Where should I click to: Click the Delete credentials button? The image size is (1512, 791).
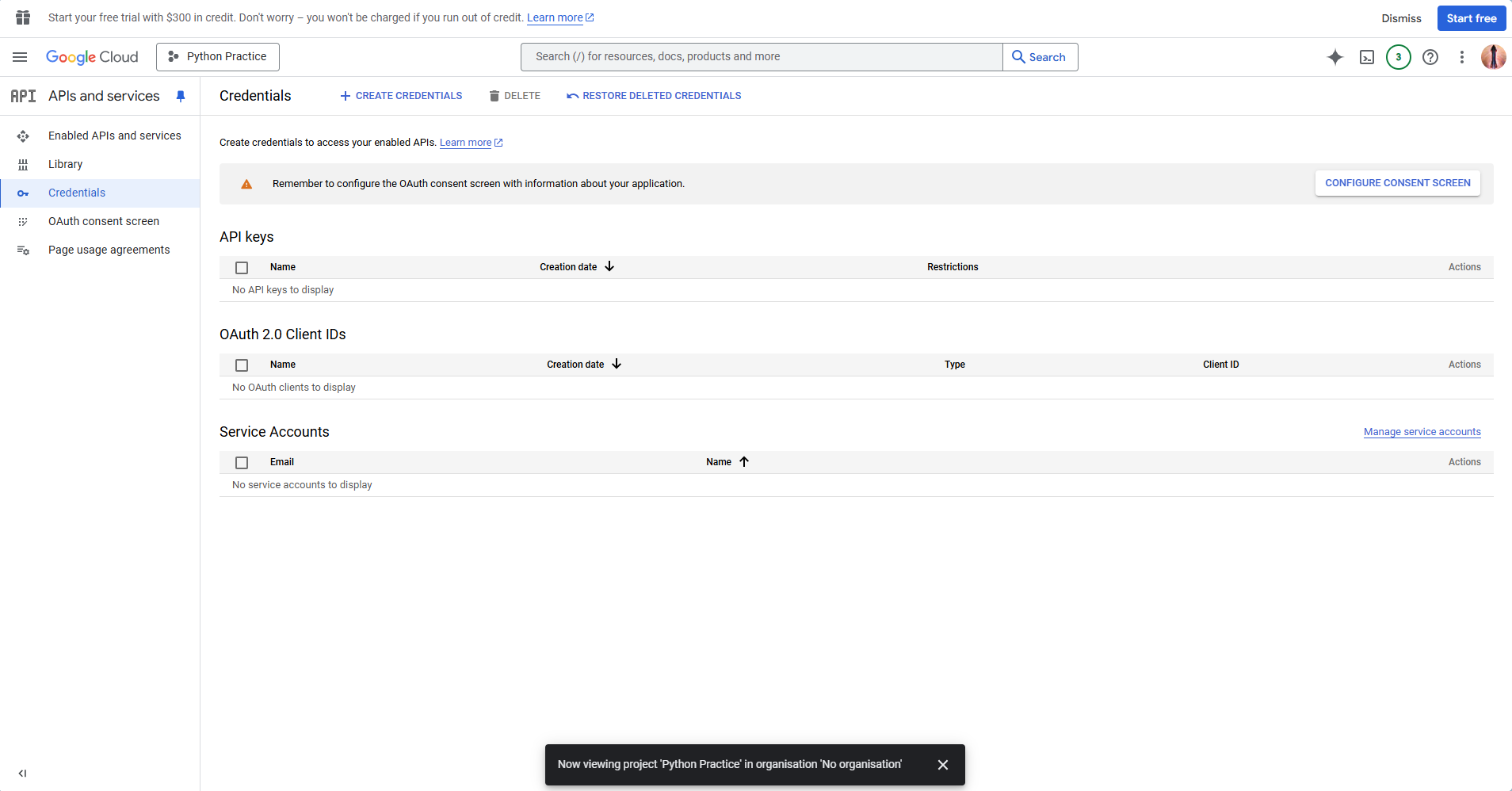coord(515,96)
